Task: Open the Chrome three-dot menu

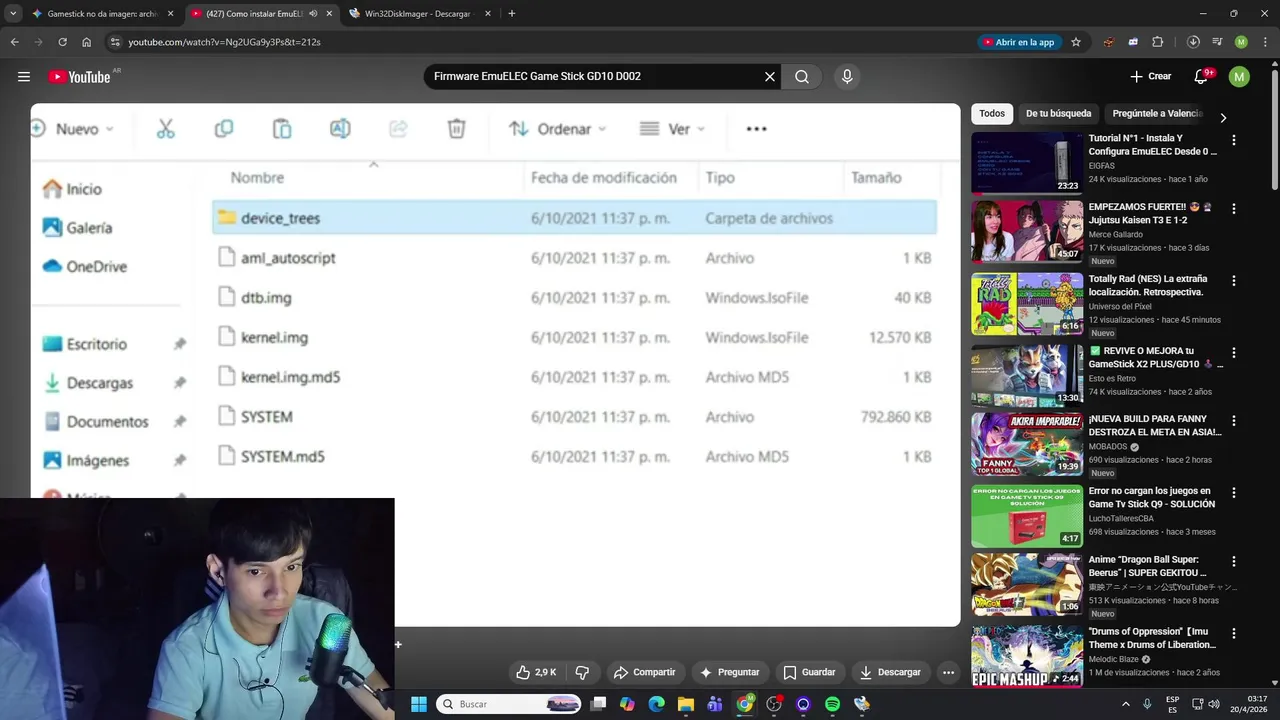Action: [1264, 42]
